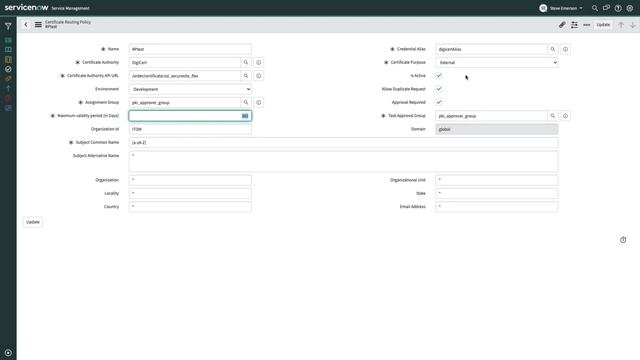Click the Email Address field
The width and height of the screenshot is (640, 360).
pyautogui.click(x=497, y=207)
